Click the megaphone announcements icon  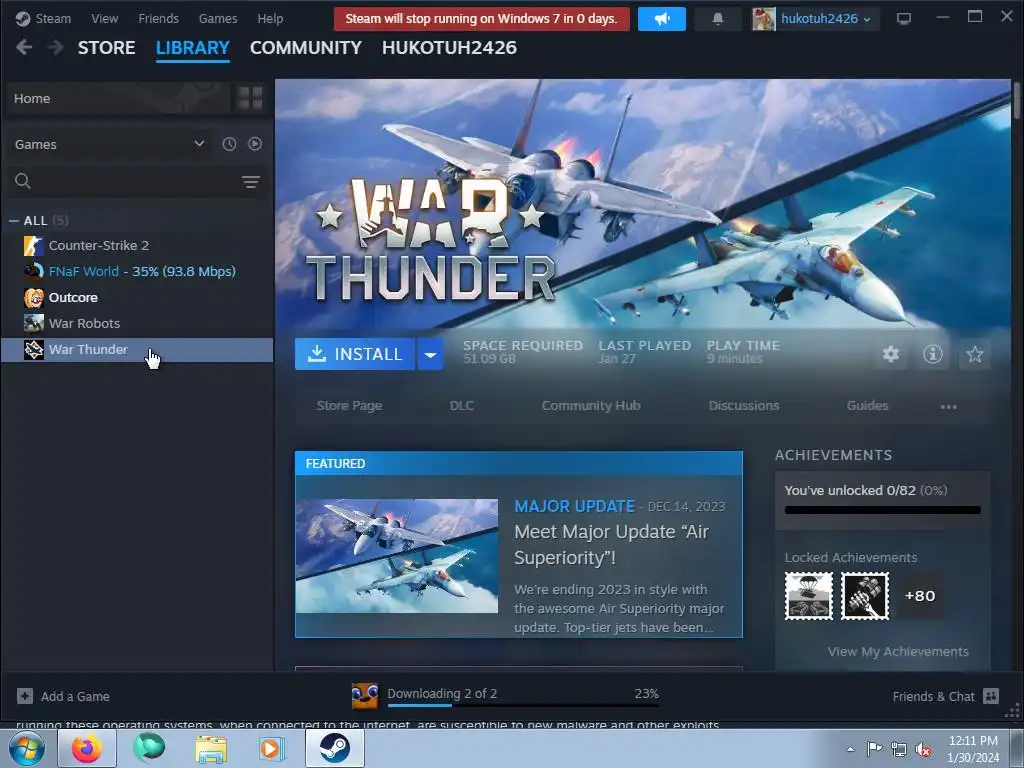tap(662, 19)
